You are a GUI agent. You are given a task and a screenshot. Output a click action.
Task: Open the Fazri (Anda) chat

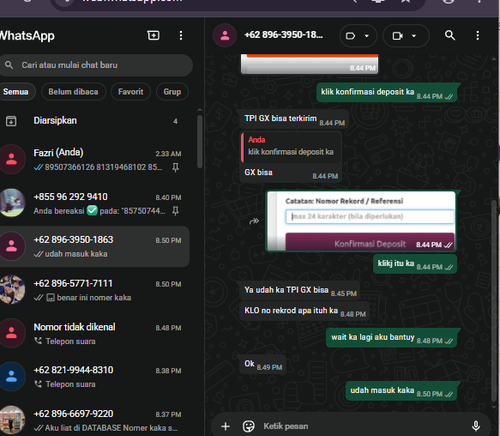pos(95,159)
